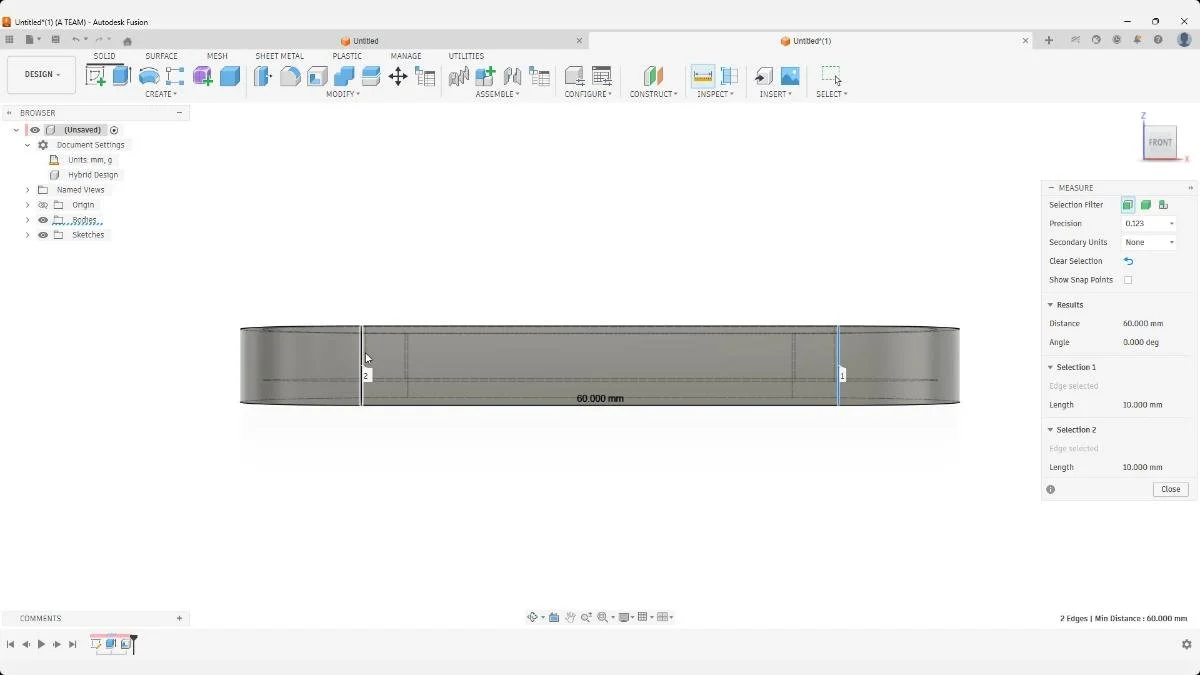Click the play button in the timeline controls
1200x675 pixels.
[x=41, y=644]
